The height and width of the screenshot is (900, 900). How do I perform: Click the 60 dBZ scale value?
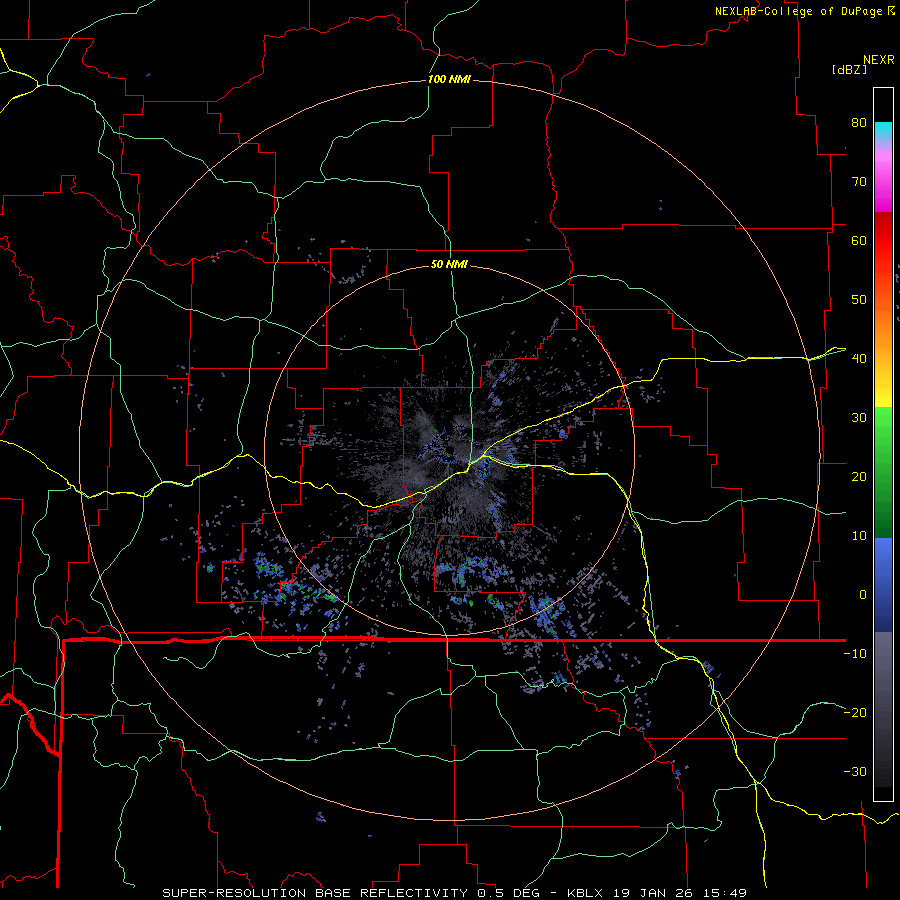859,241
